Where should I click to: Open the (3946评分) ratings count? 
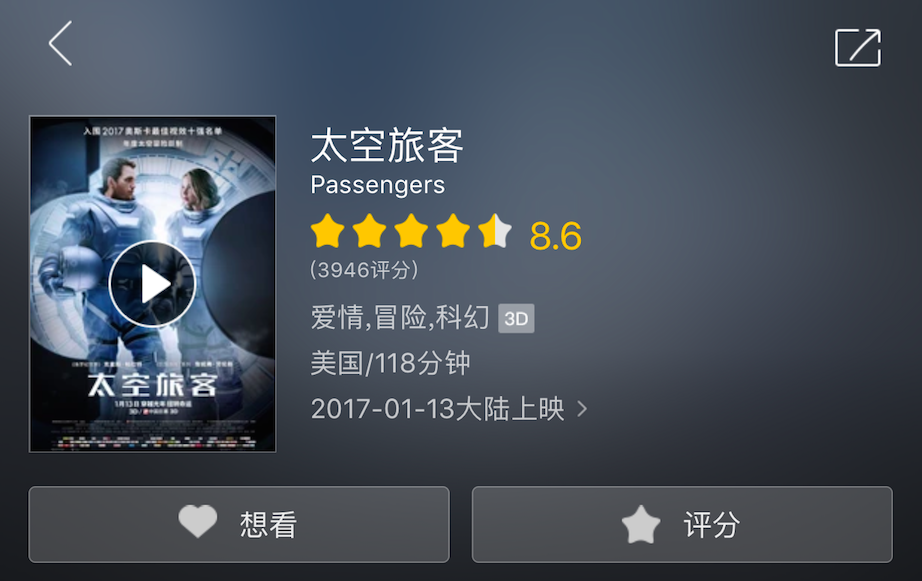[364, 270]
